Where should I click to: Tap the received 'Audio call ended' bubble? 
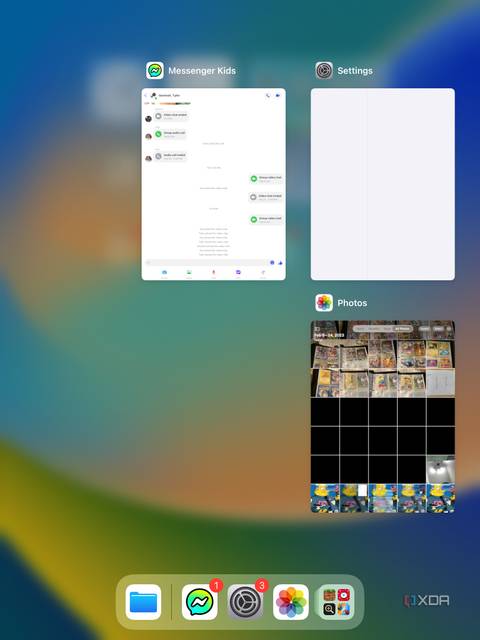click(x=171, y=156)
